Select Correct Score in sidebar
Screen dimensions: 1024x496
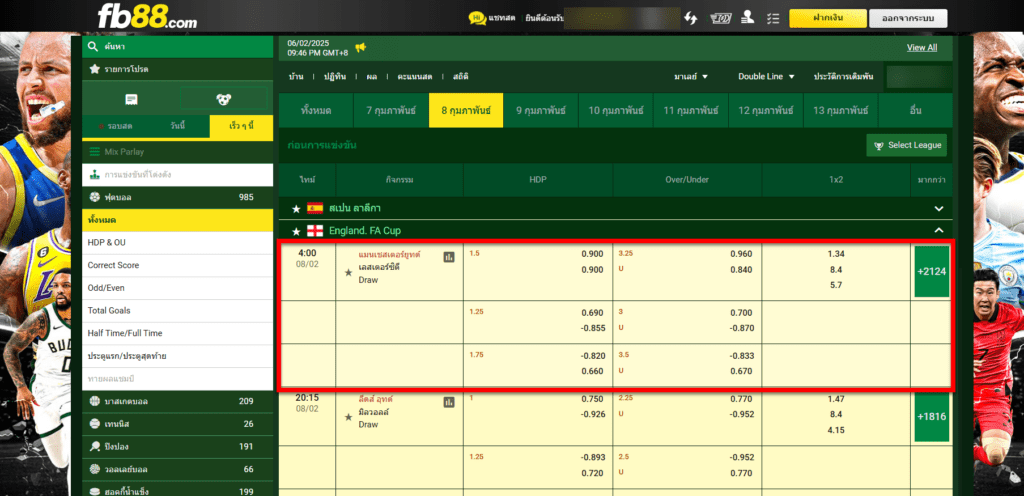pyautogui.click(x=178, y=265)
